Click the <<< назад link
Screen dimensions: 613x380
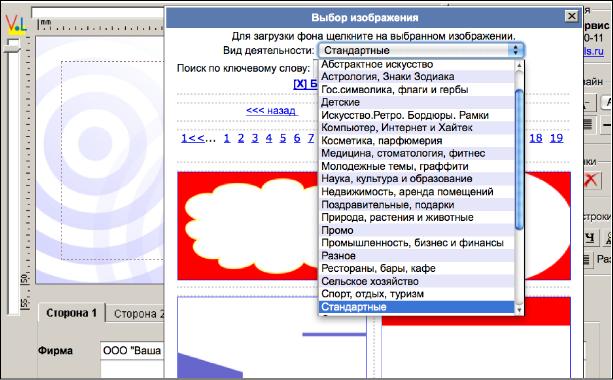[271, 111]
